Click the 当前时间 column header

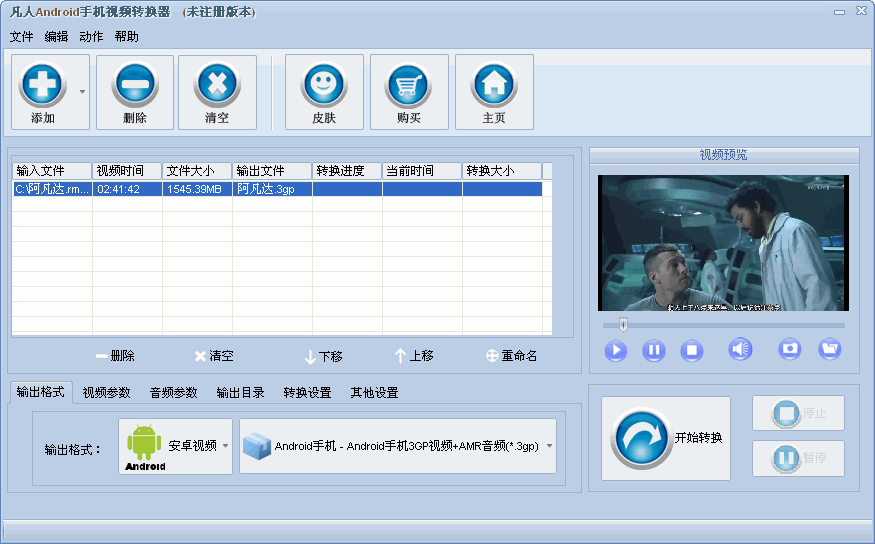click(x=422, y=171)
